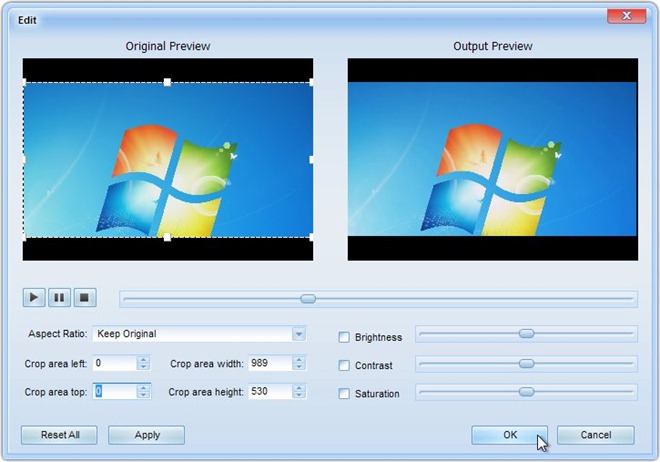The image size is (660, 462).
Task: Toggle the Contrast checkbox
Action: coord(345,366)
